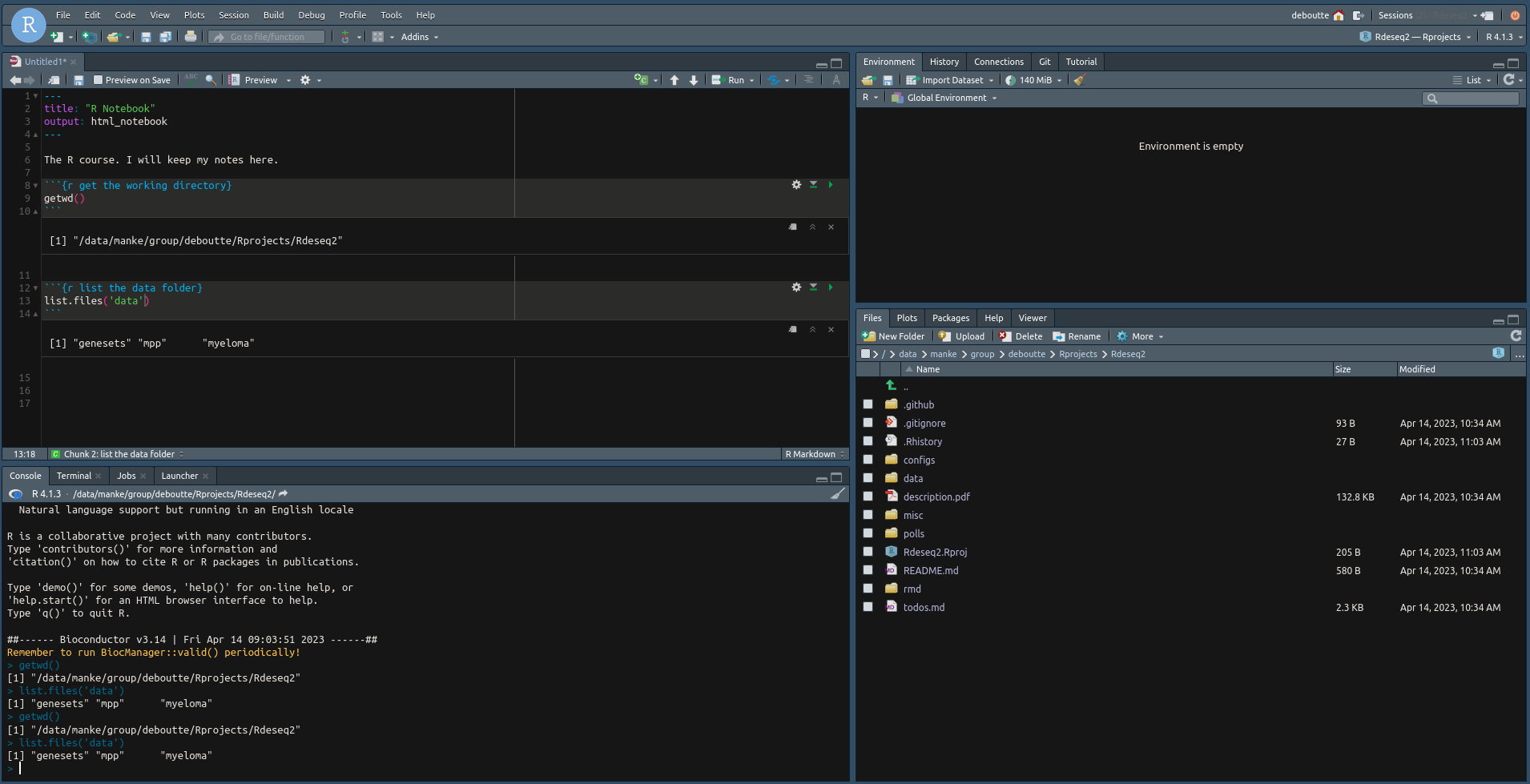Switch to the Packages tab
This screenshot has height=784, width=1530.
(951, 318)
